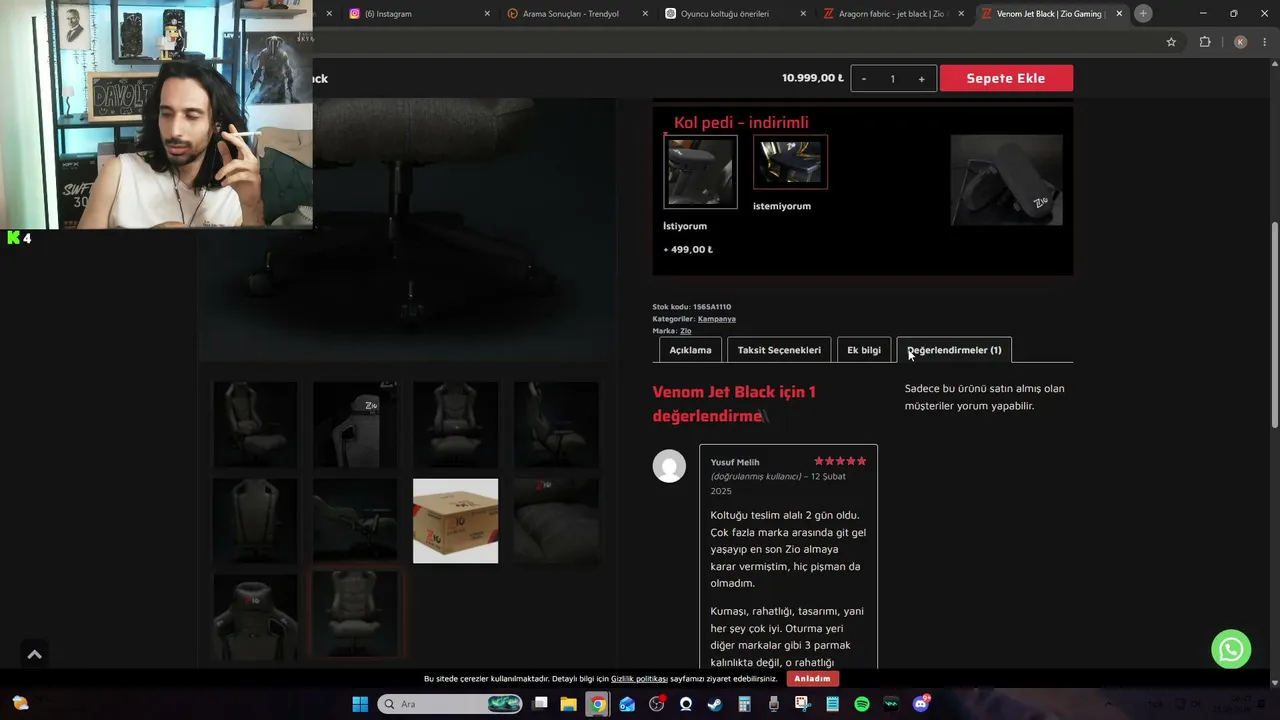The width and height of the screenshot is (1280, 720).
Task: Open the Zio brand link
Action: click(x=685, y=331)
